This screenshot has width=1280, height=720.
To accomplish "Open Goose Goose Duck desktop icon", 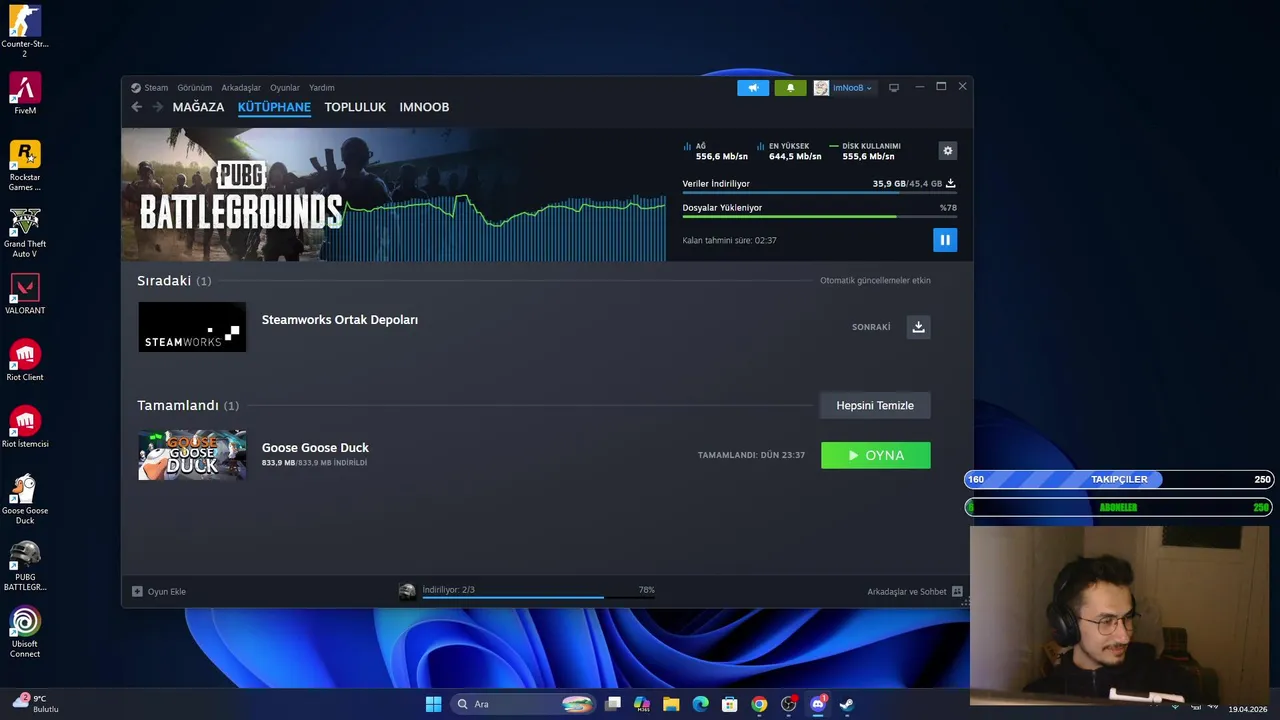I will tap(25, 499).
